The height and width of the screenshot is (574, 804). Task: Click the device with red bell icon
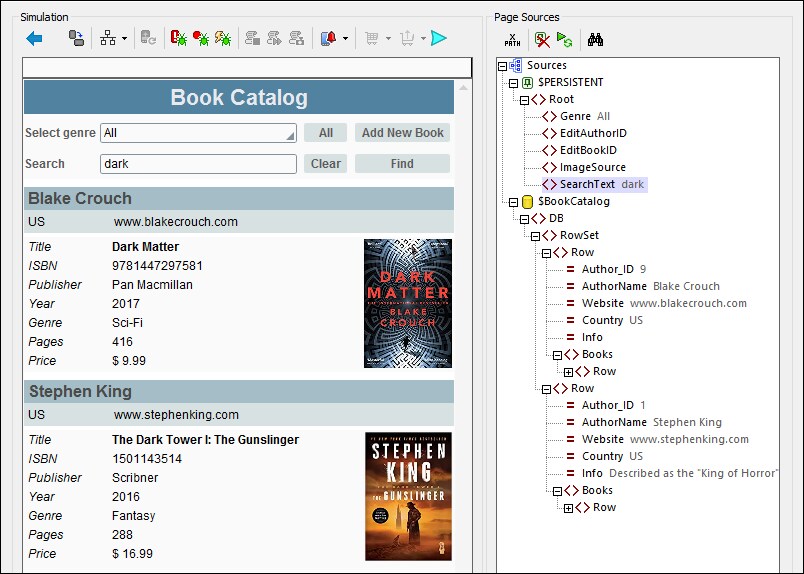coord(329,39)
